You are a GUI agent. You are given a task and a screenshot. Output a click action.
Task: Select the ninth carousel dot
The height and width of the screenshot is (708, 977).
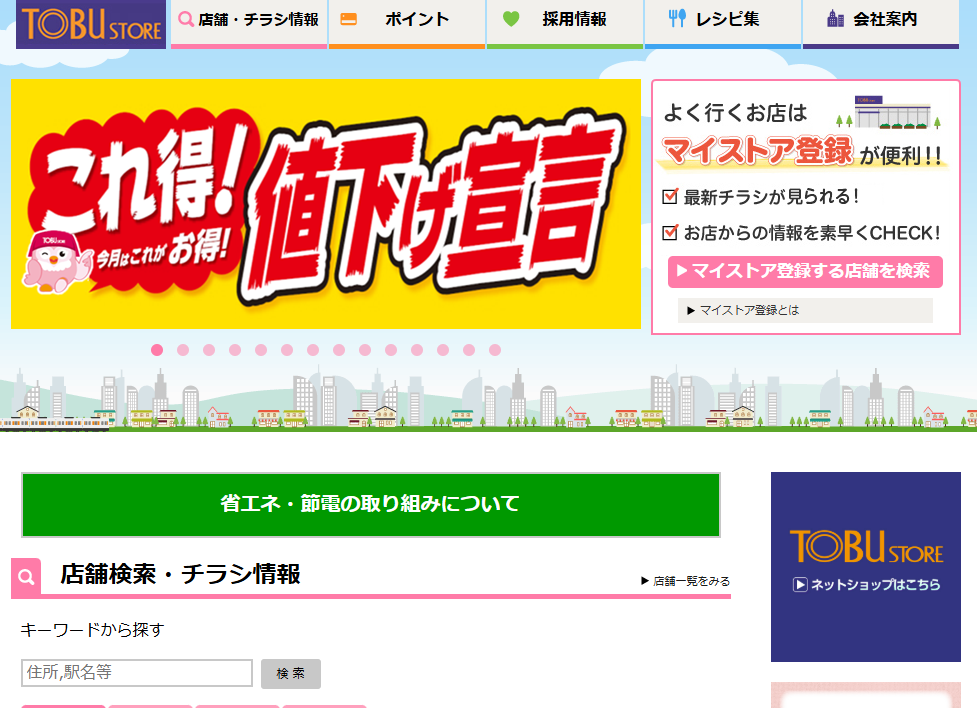(365, 350)
